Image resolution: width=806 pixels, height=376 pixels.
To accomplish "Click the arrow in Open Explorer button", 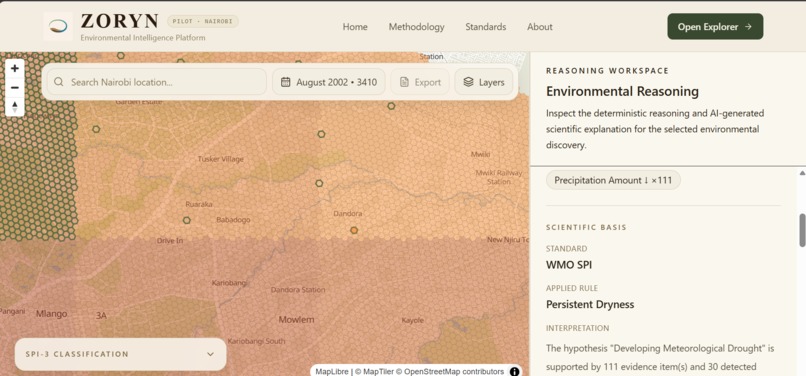I will (748, 27).
